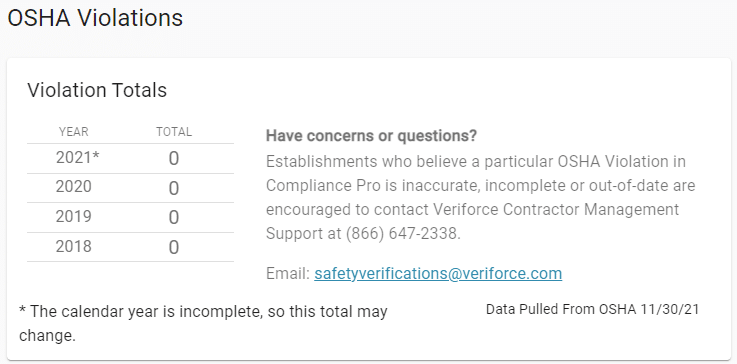Click the 2021 total value of 0
Screen dimensions: 737x364
coord(174,159)
